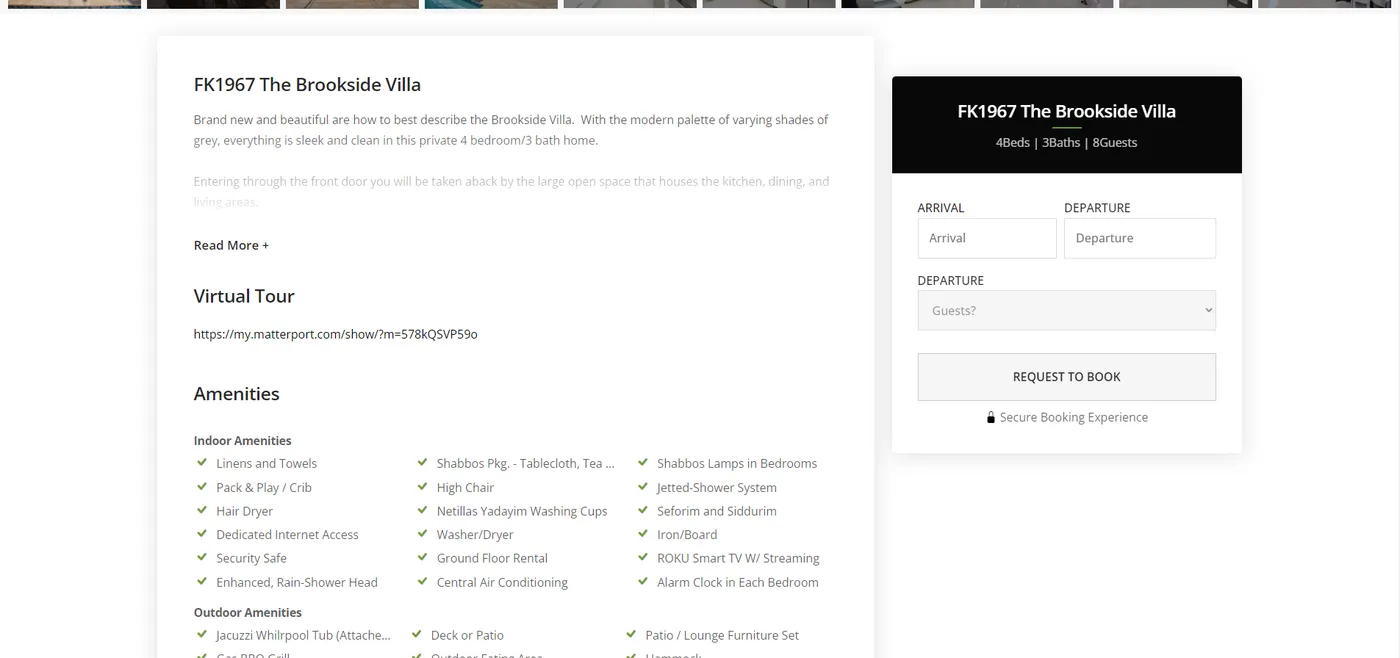Click checkmark beside Seforim and Siddurim
This screenshot has height=658, width=1400.
click(643, 510)
